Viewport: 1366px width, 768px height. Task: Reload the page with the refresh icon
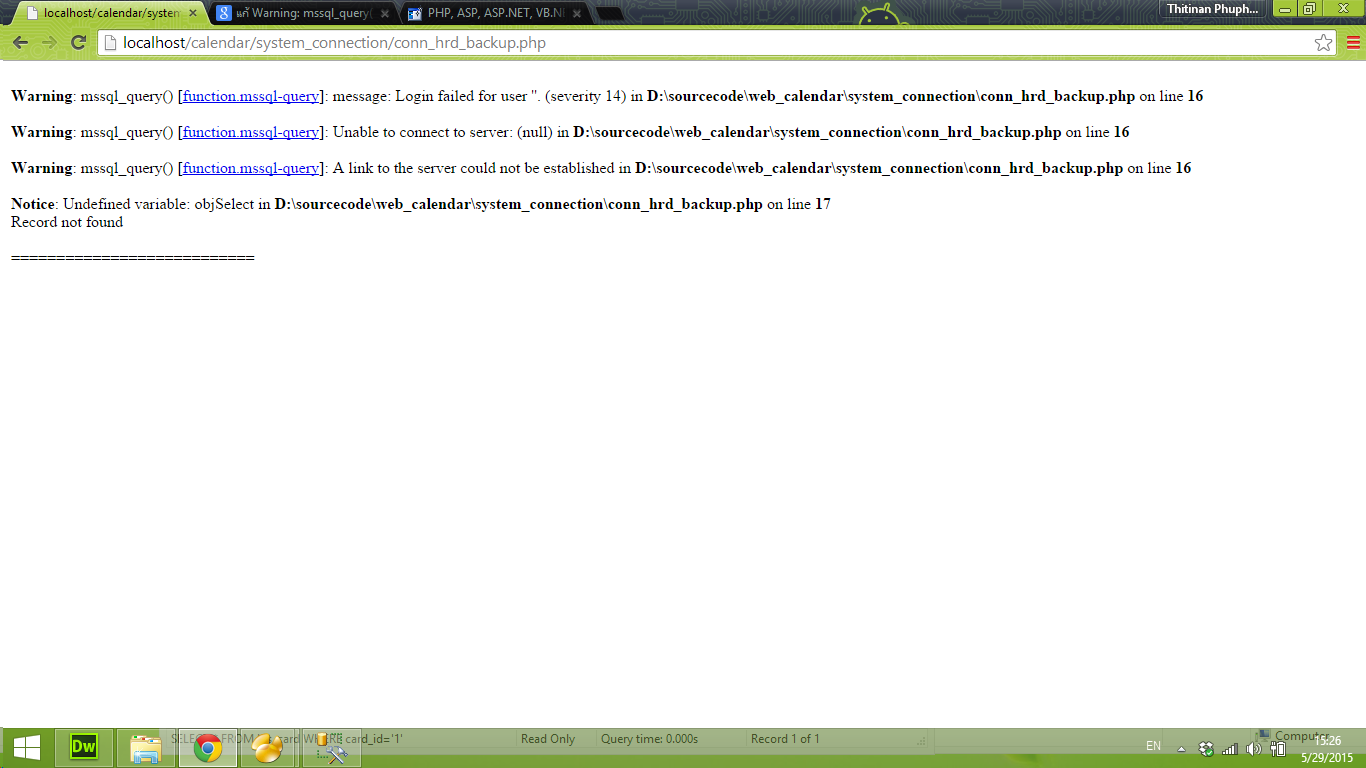(78, 43)
